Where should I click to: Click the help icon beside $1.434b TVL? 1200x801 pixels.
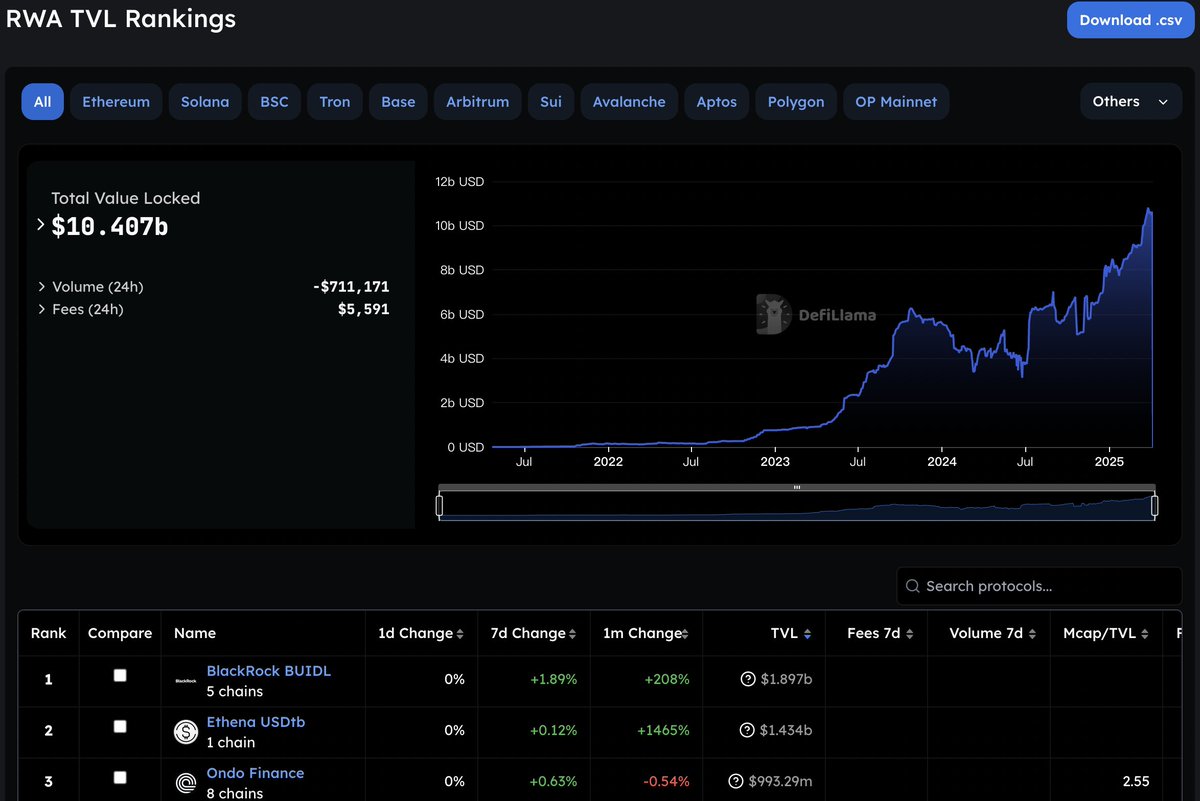[x=747, y=731]
